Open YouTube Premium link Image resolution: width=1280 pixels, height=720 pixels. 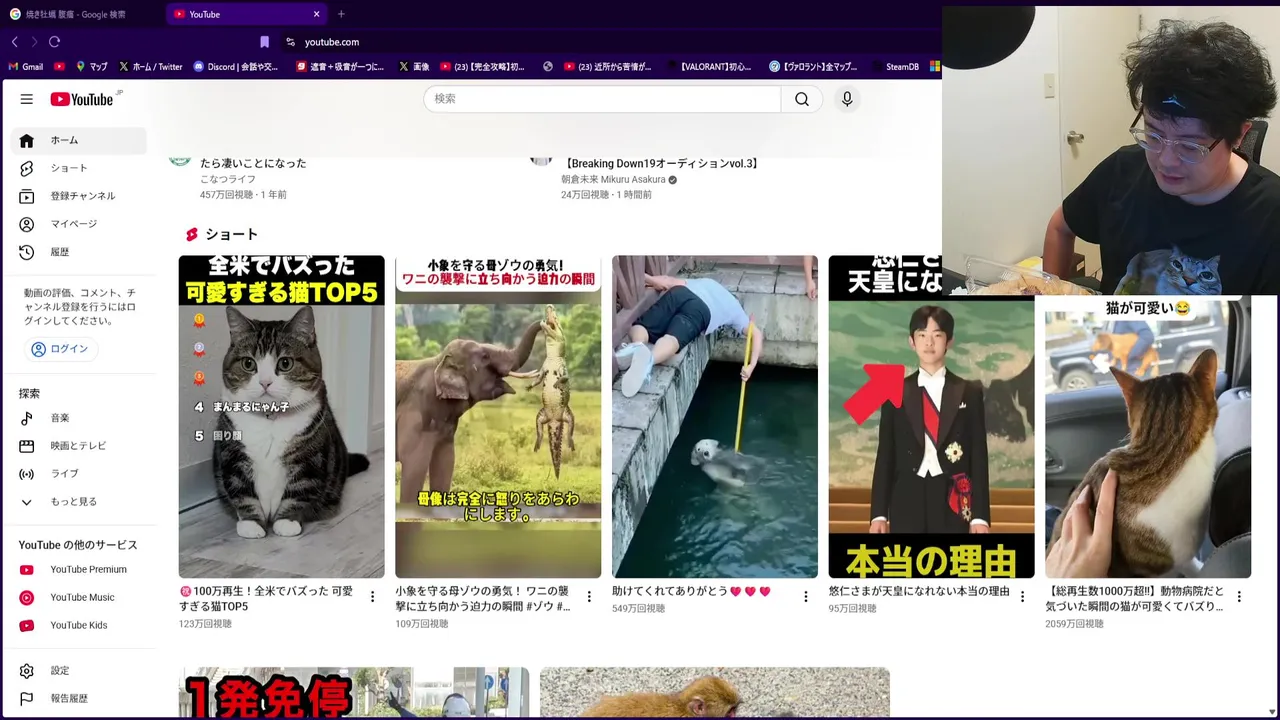tap(80, 570)
